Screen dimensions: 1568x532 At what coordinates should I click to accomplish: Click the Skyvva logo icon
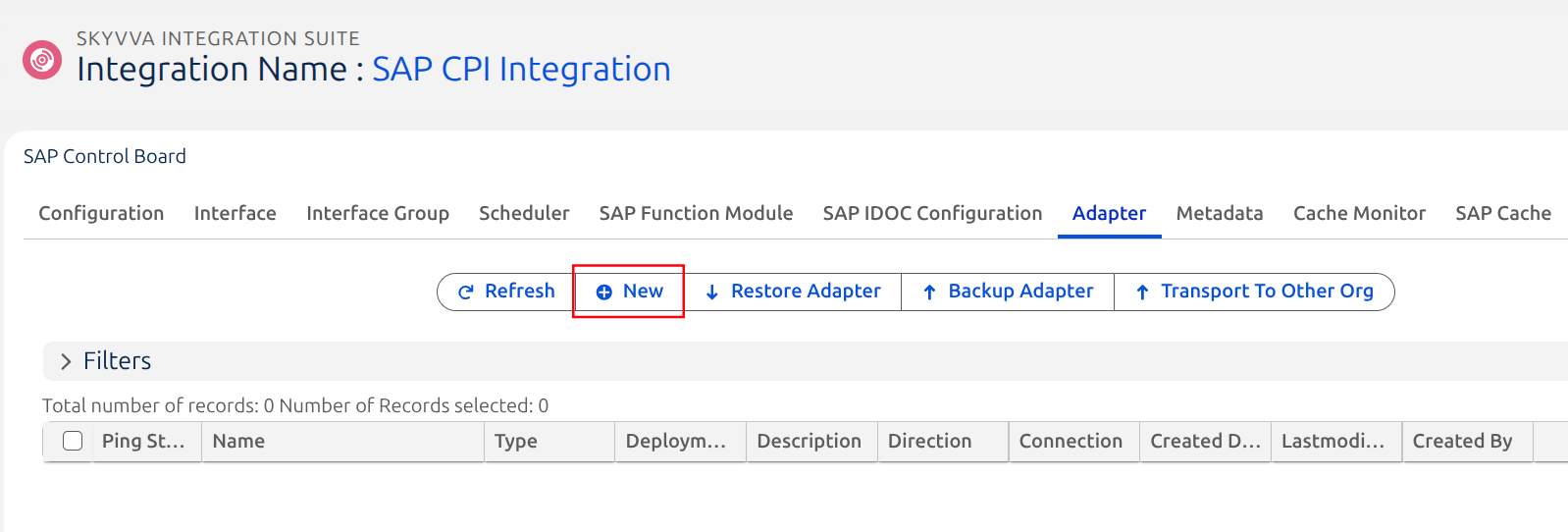pyautogui.click(x=42, y=60)
